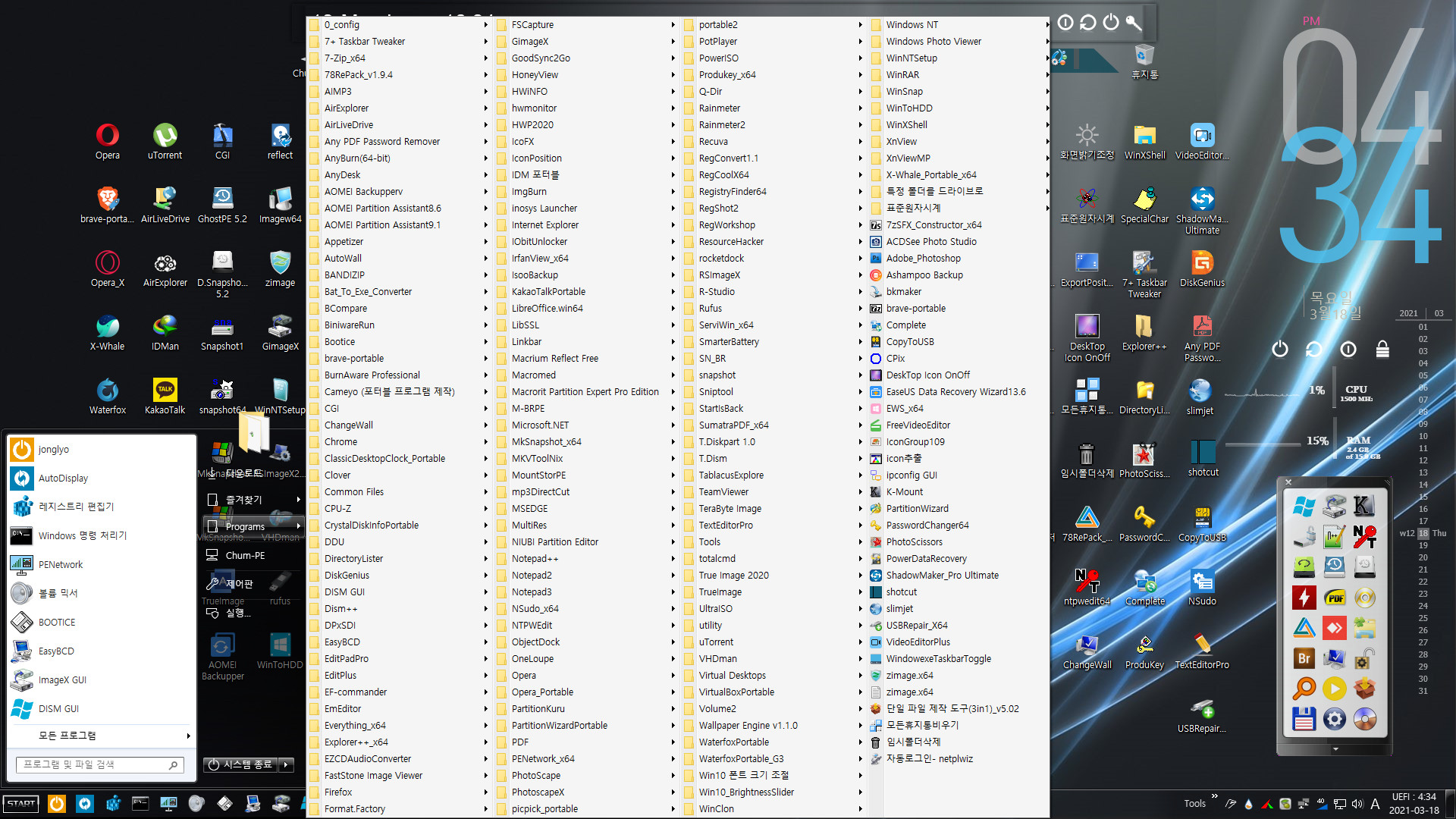Open the Tools toolbar in the taskbar
This screenshot has height=819, width=1456.
(x=1194, y=803)
